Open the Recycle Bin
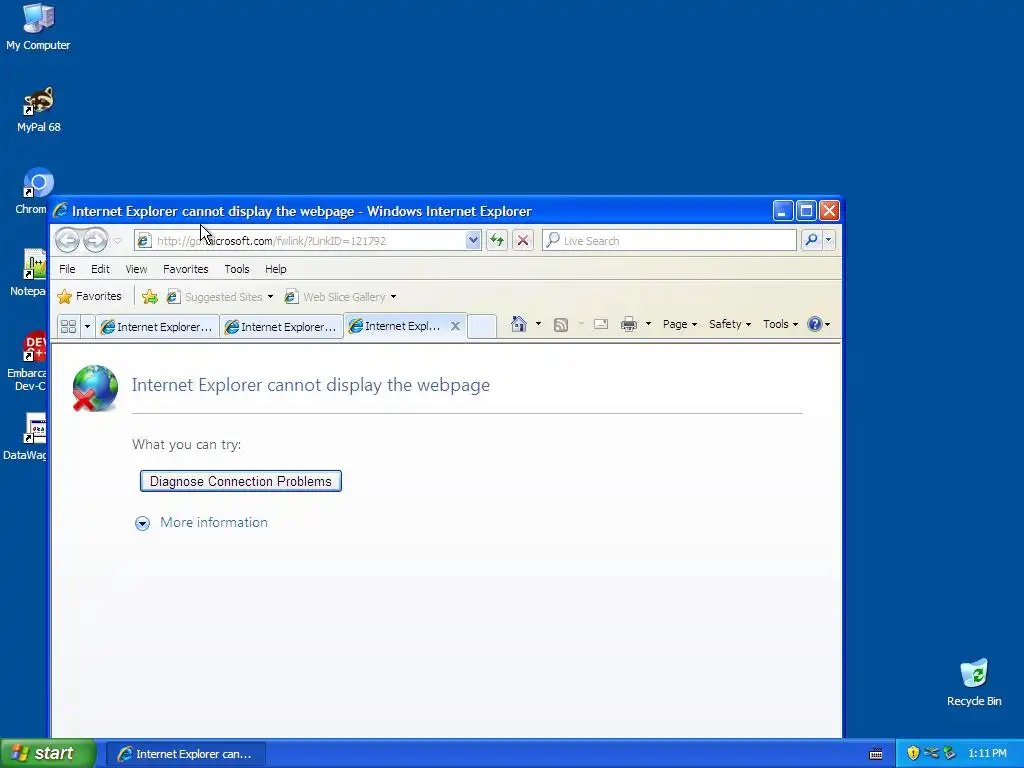The width and height of the screenshot is (1024, 768). (x=974, y=682)
